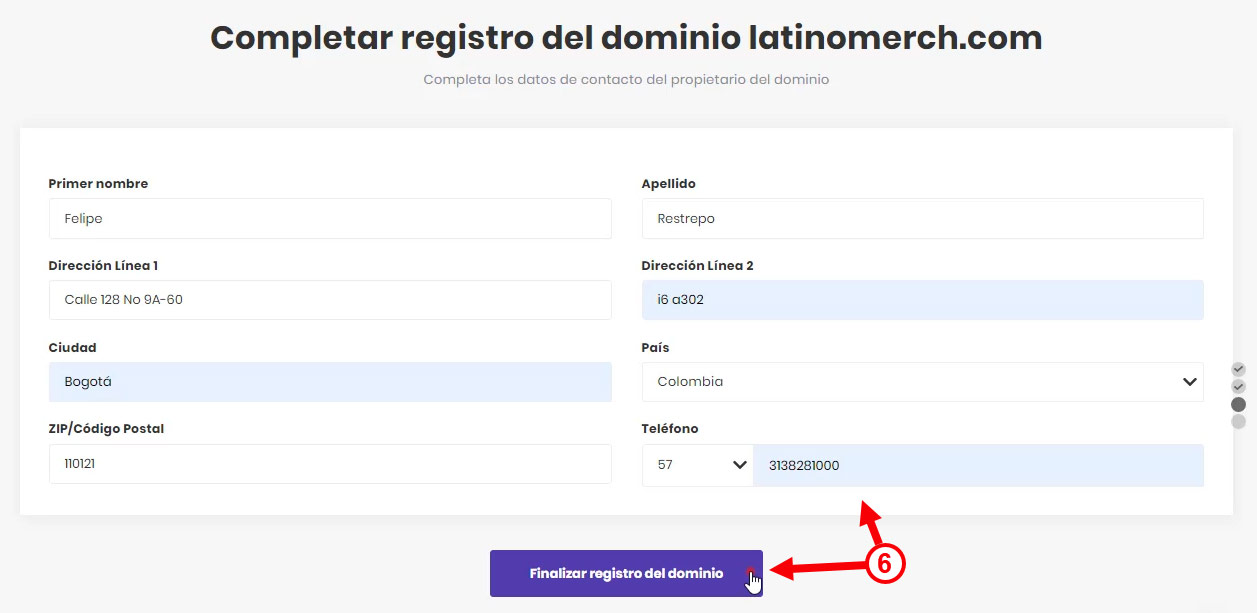
Task: Click the last light-gray step dot
Action: point(1238,422)
